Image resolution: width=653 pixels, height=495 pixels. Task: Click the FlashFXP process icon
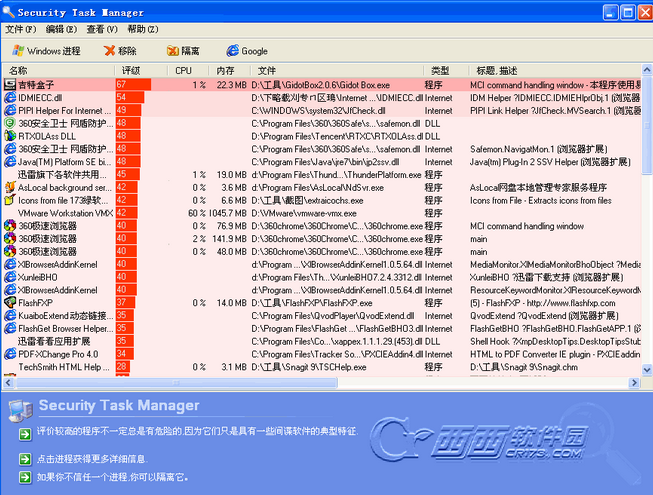[10, 303]
